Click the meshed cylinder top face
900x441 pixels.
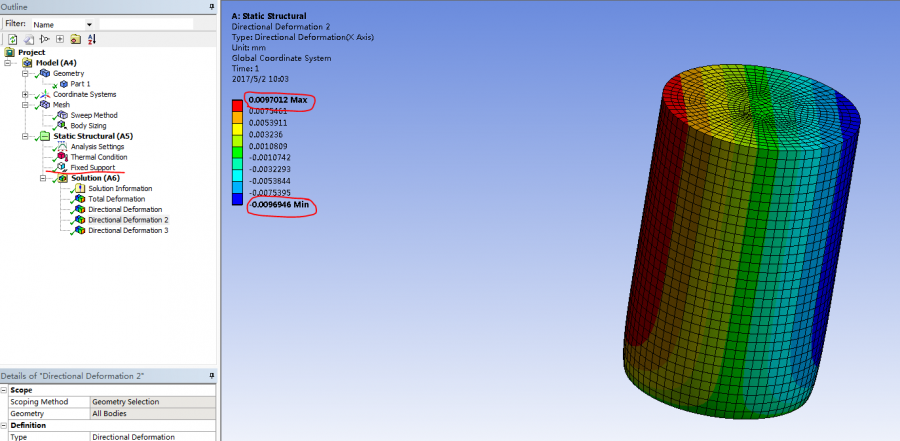pos(761,105)
